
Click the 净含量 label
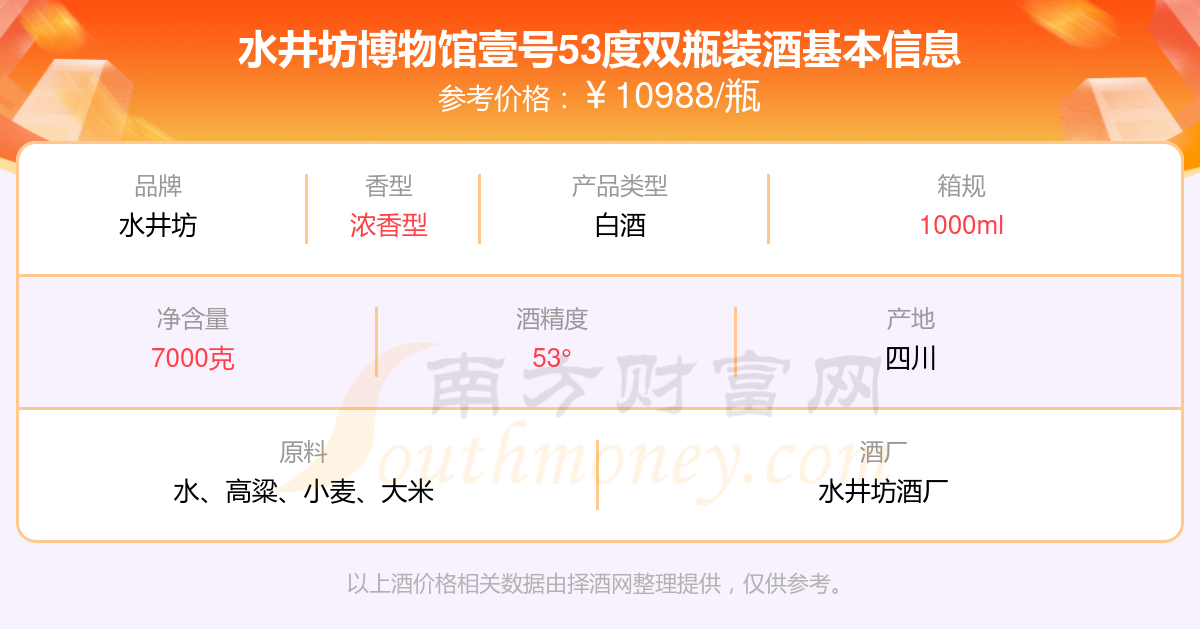(x=193, y=319)
